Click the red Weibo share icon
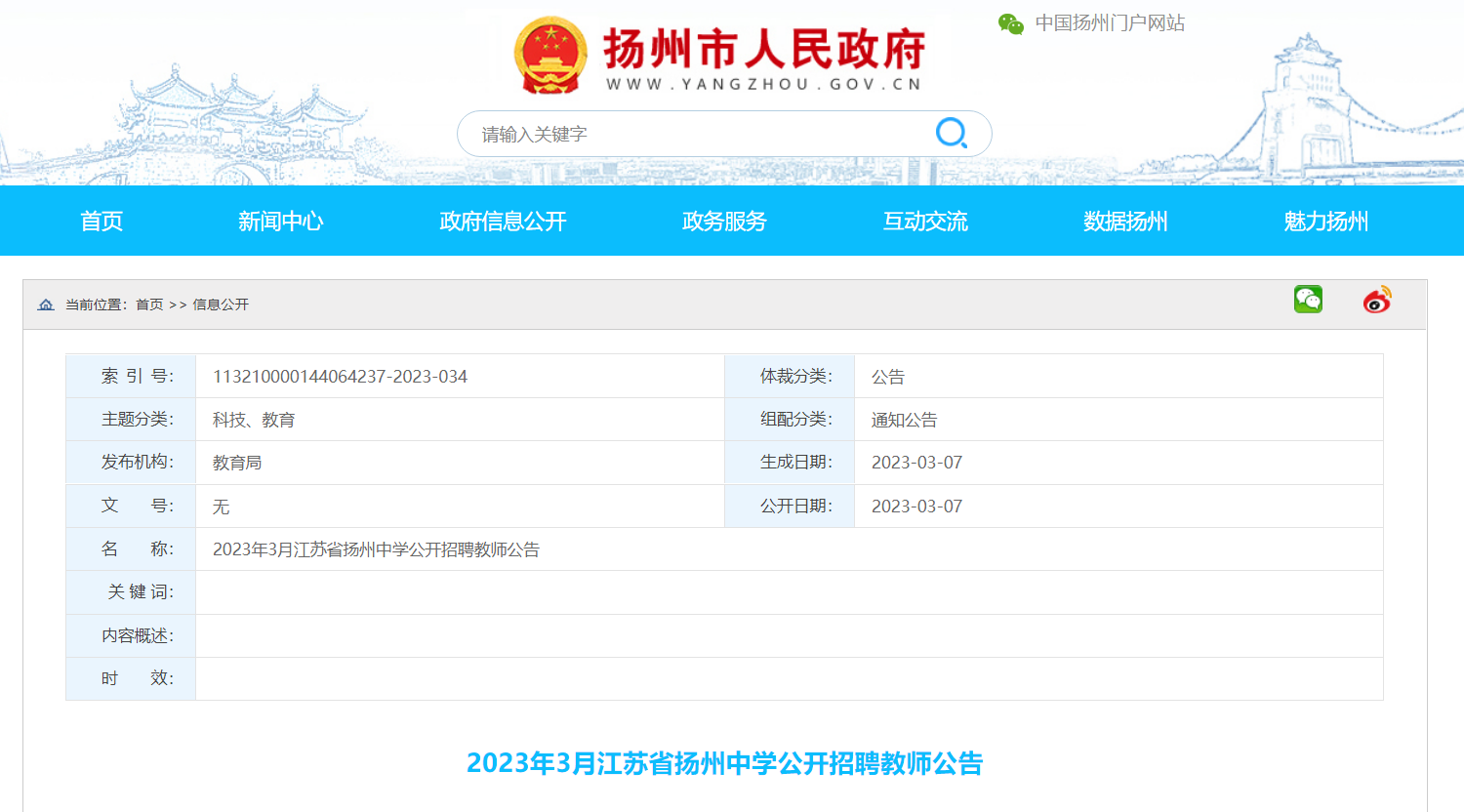The height and width of the screenshot is (812, 1464). (x=1377, y=300)
